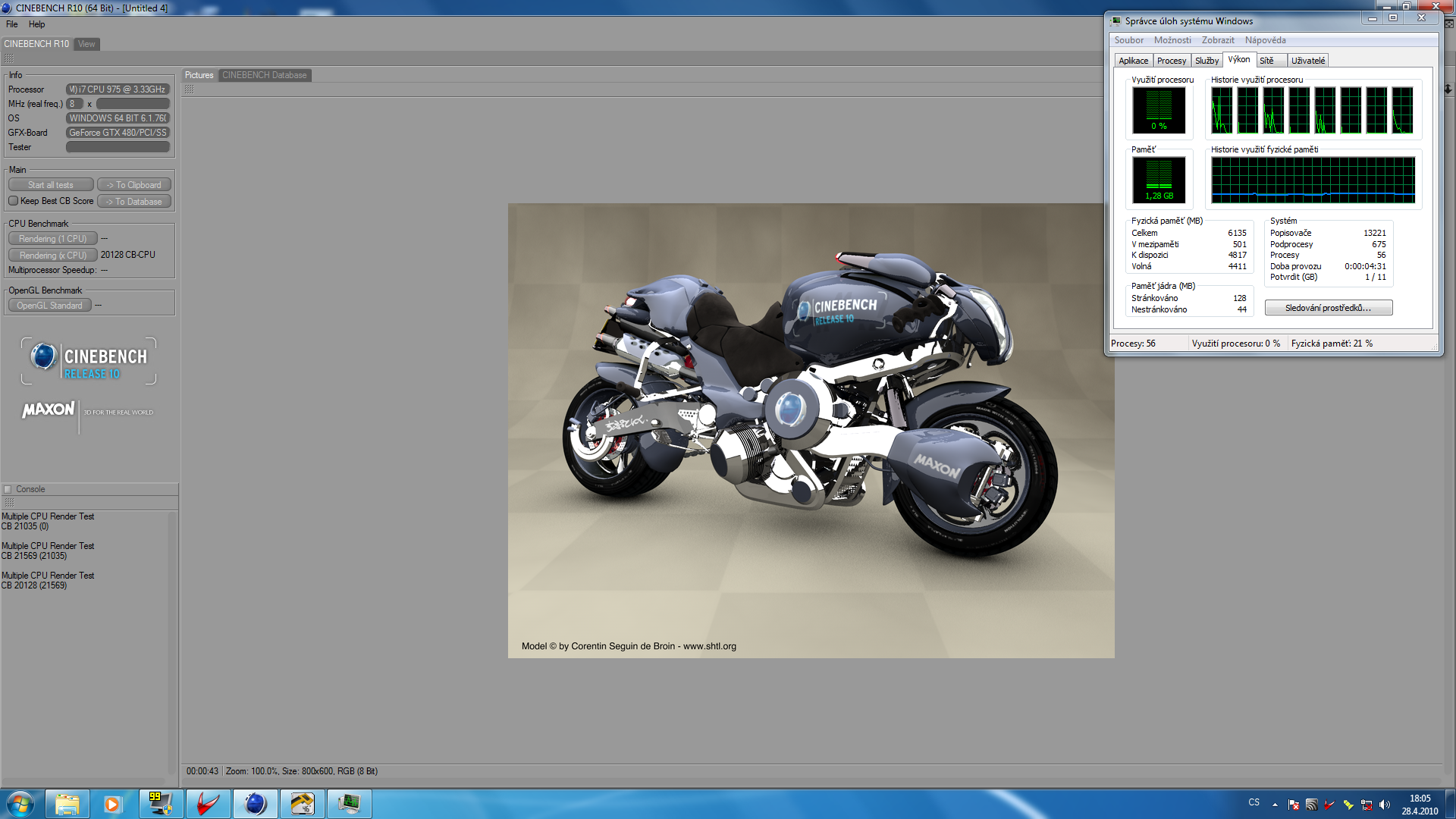
Task: Open Zobrazit menu in Task Manager
Action: (1218, 40)
